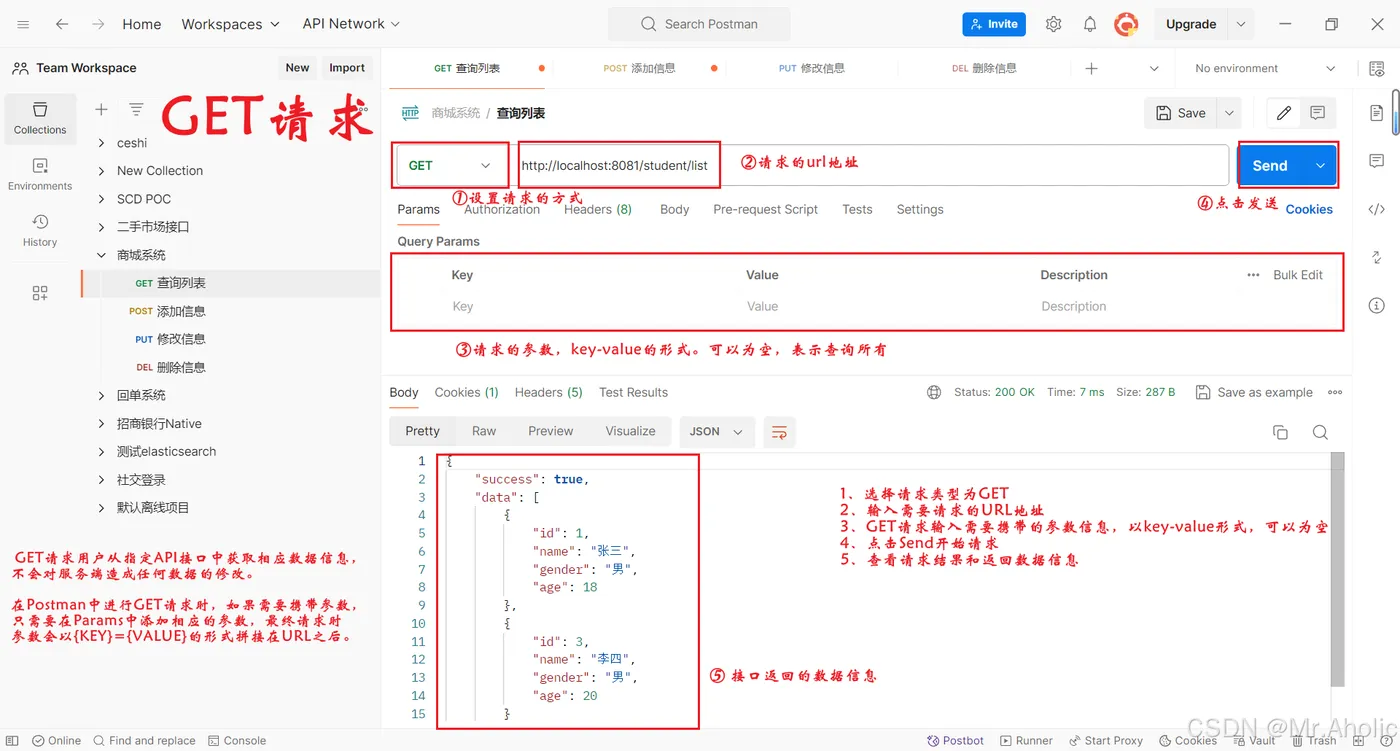
Task: Toggle response line wrap icon
Action: click(x=779, y=432)
